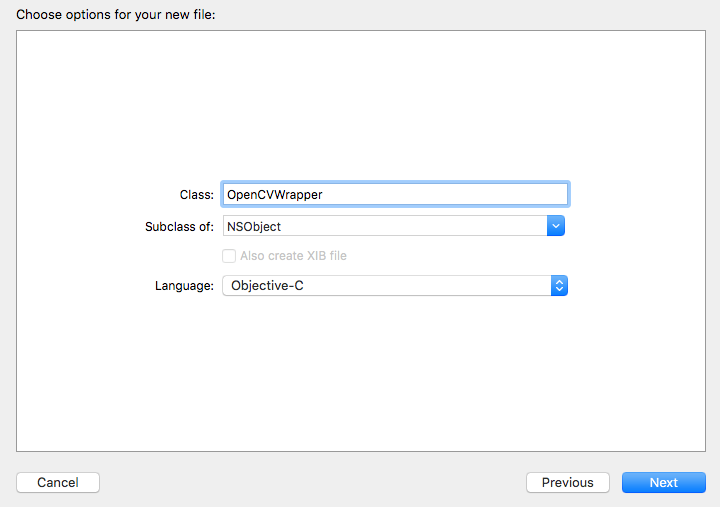720x507 pixels.
Task: Click the "Language:" label
Action: click(x=184, y=286)
